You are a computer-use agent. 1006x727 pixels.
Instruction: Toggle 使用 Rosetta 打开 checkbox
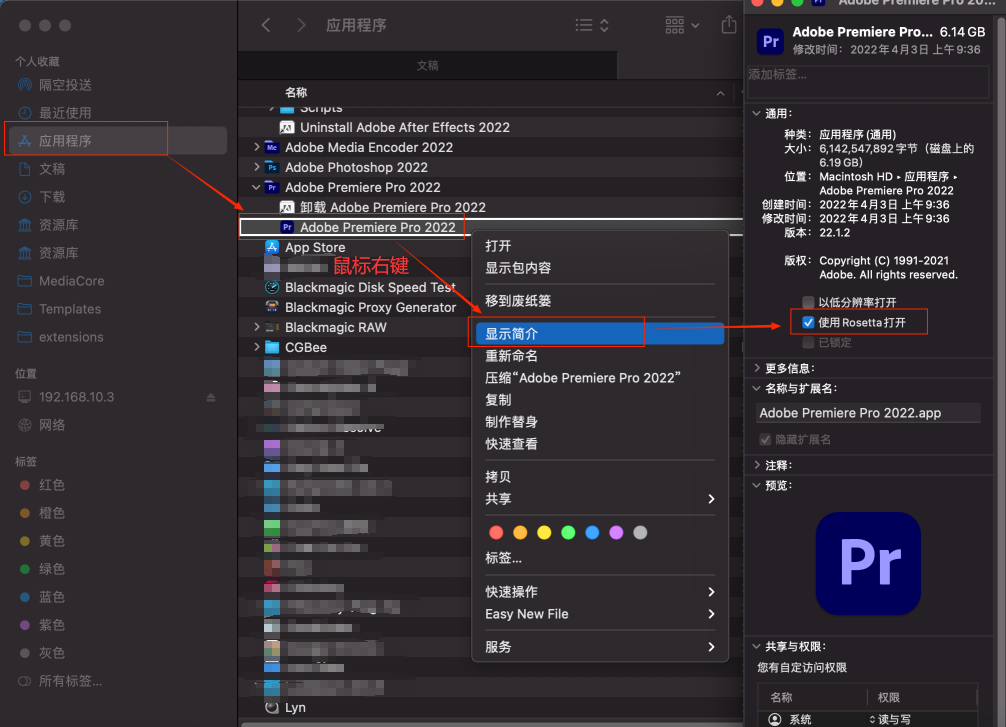pos(808,322)
